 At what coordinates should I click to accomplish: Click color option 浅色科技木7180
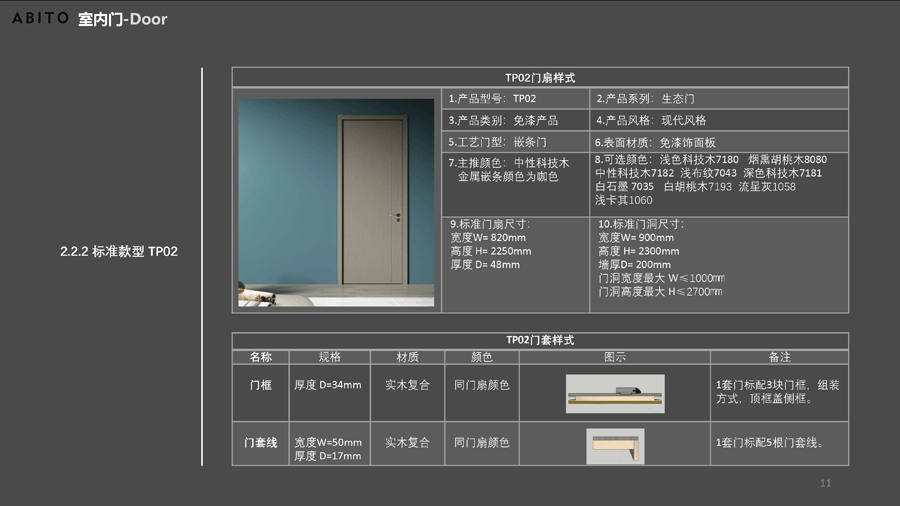699,159
